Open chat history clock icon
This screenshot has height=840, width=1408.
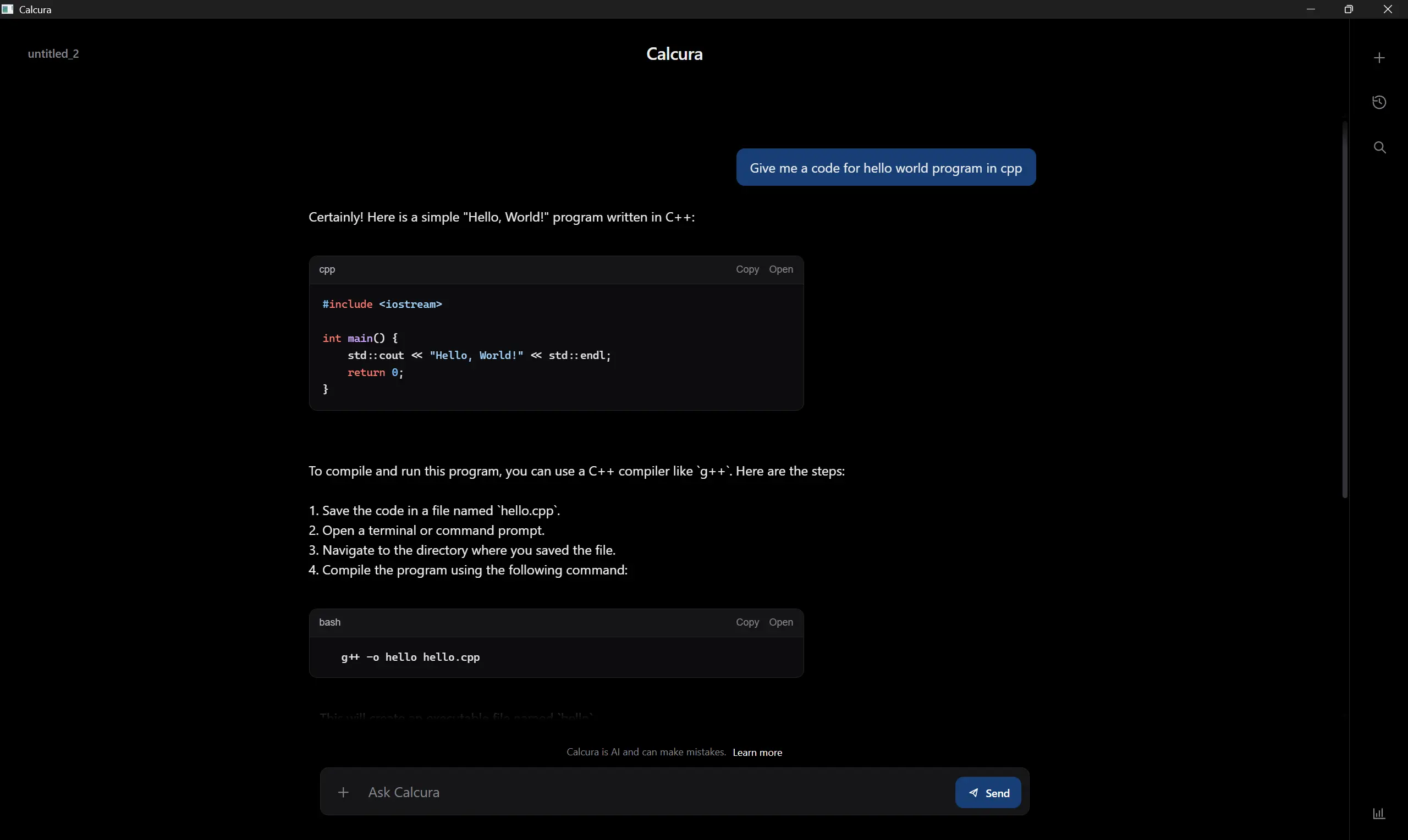(x=1379, y=102)
